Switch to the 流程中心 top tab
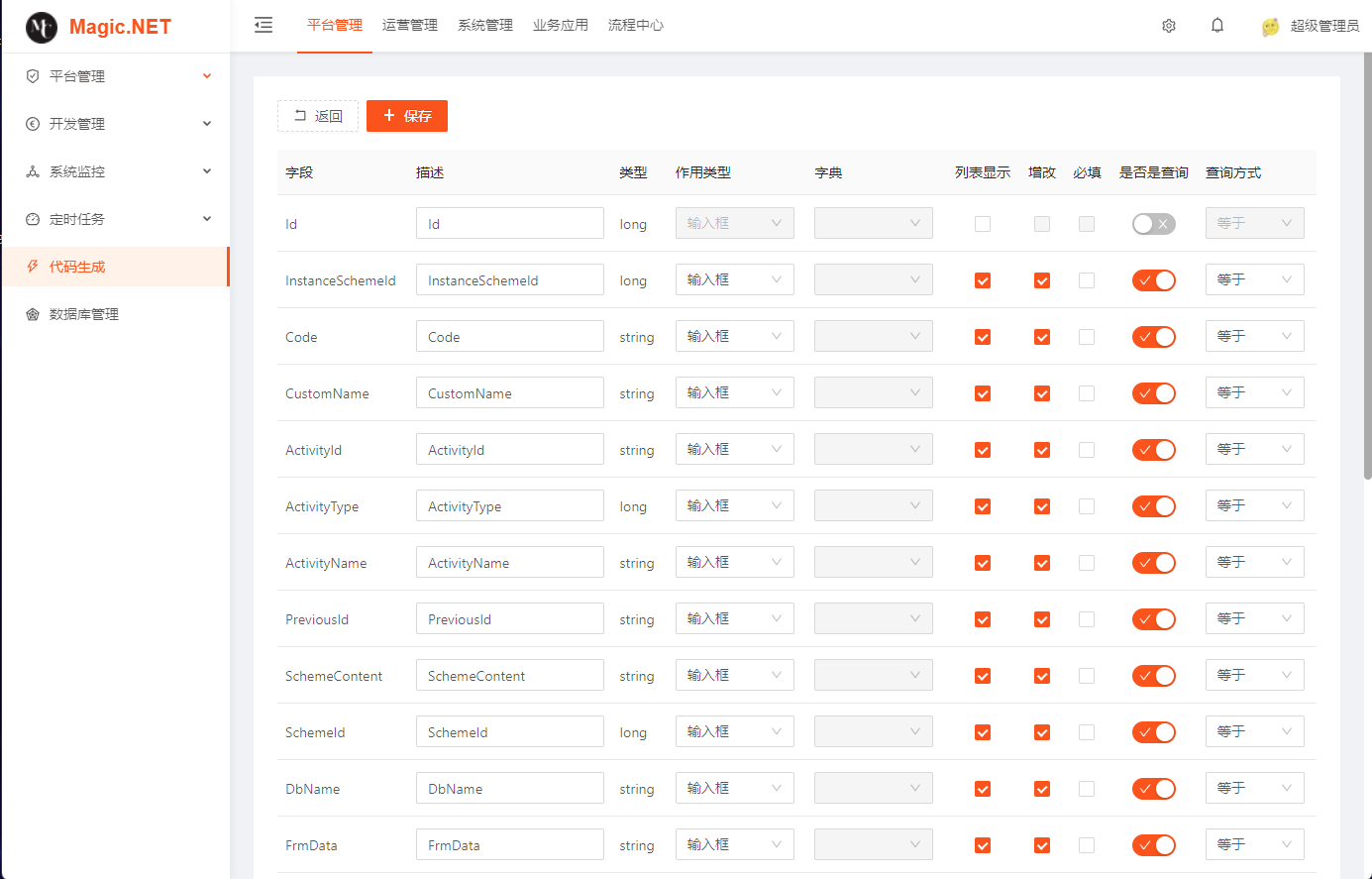Screen dimensions: 1372x879 (x=636, y=26)
